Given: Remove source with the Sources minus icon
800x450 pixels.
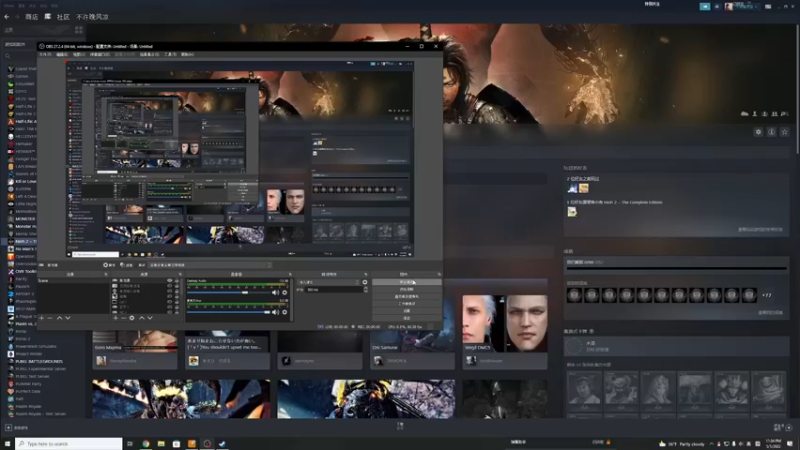Looking at the screenshot, I should tap(123, 318).
